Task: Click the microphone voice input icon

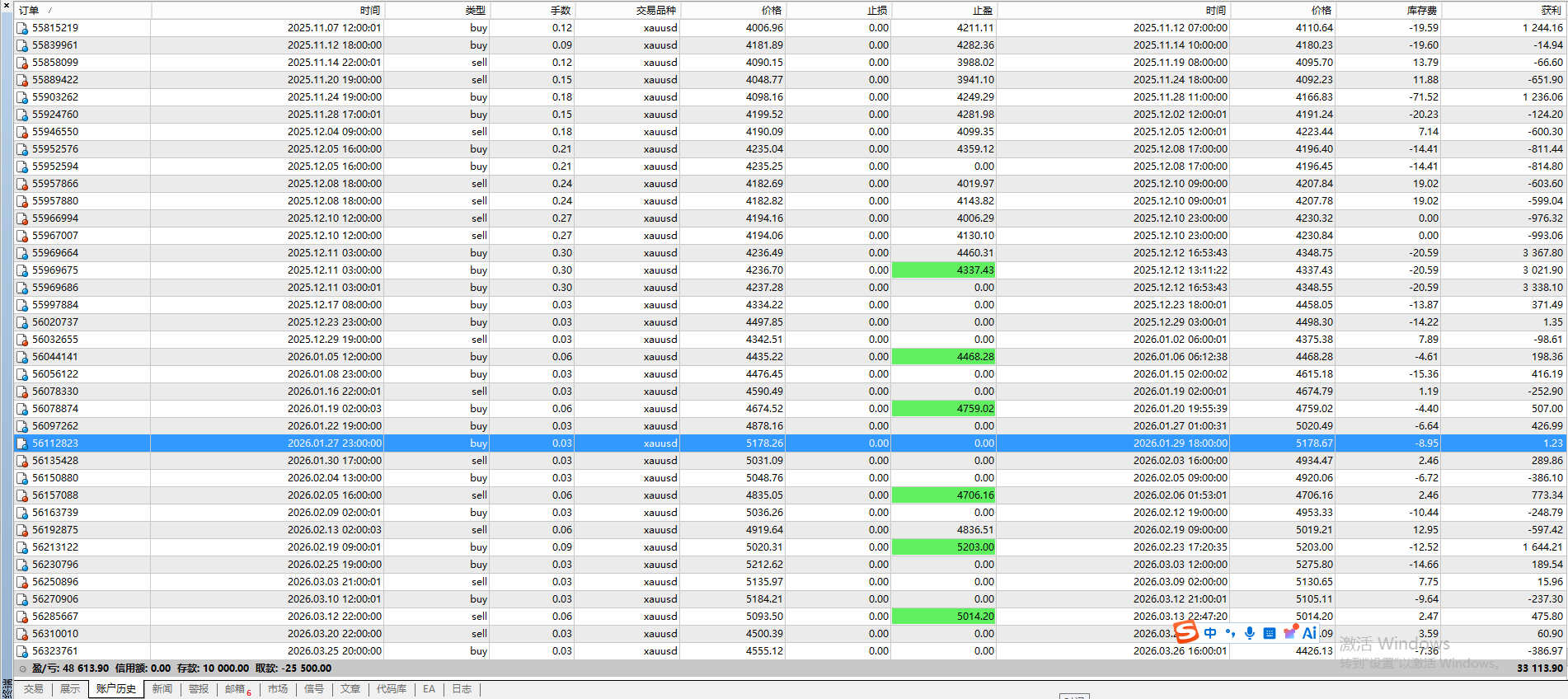Action: pyautogui.click(x=1250, y=633)
